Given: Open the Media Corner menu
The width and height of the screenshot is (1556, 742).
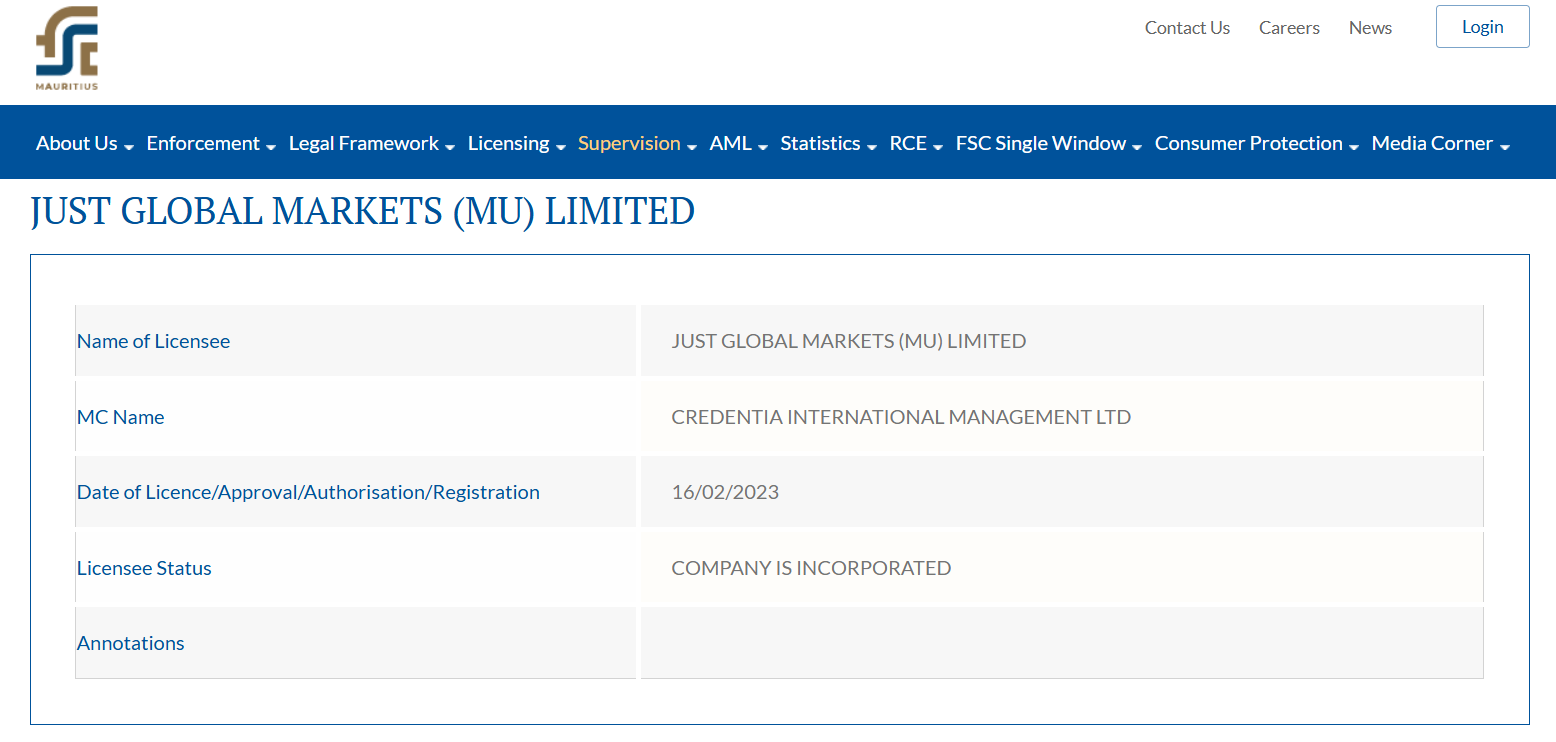Looking at the screenshot, I should pyautogui.click(x=1432, y=144).
